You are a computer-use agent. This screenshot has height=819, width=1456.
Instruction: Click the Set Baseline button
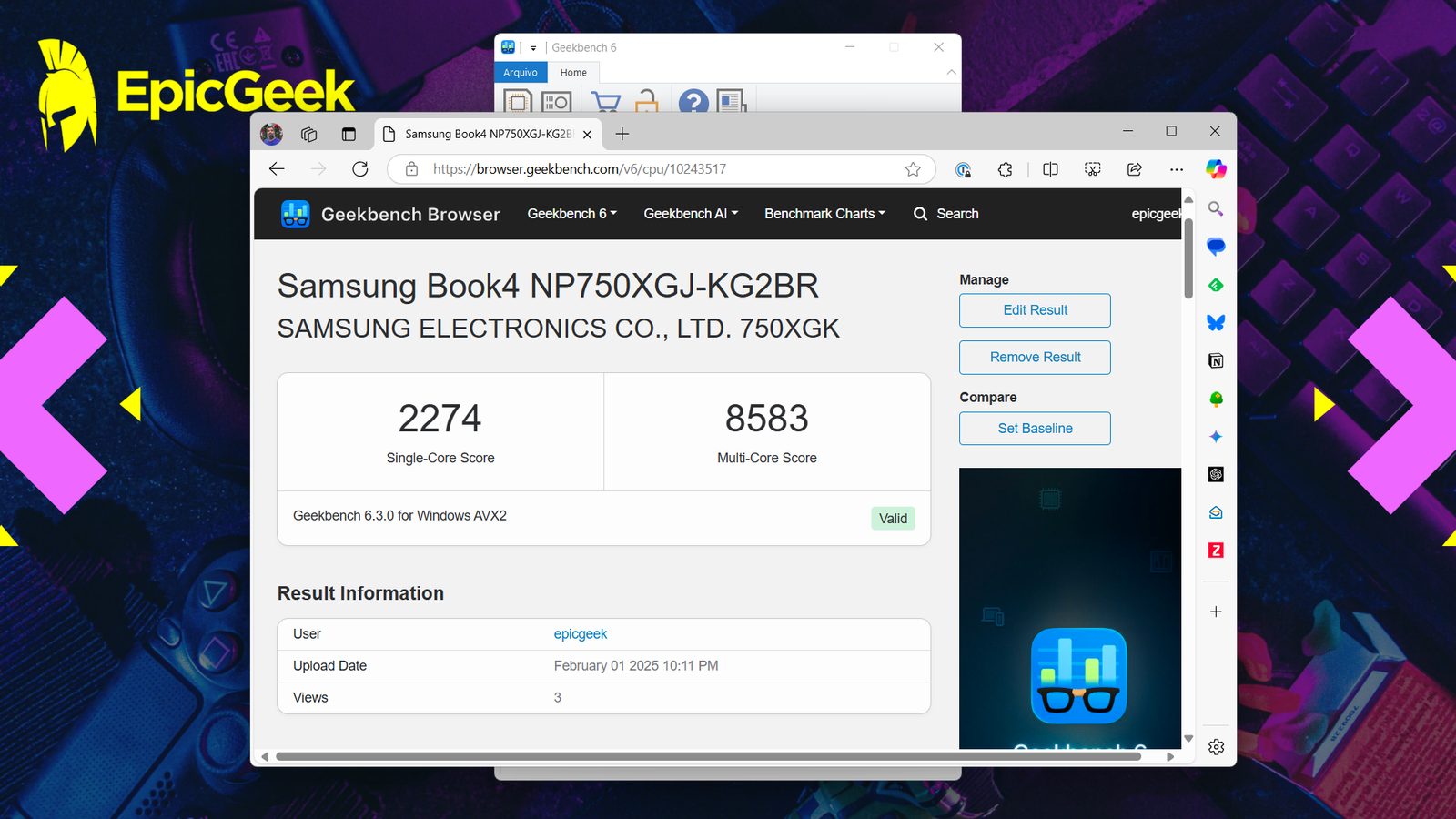[x=1034, y=428]
